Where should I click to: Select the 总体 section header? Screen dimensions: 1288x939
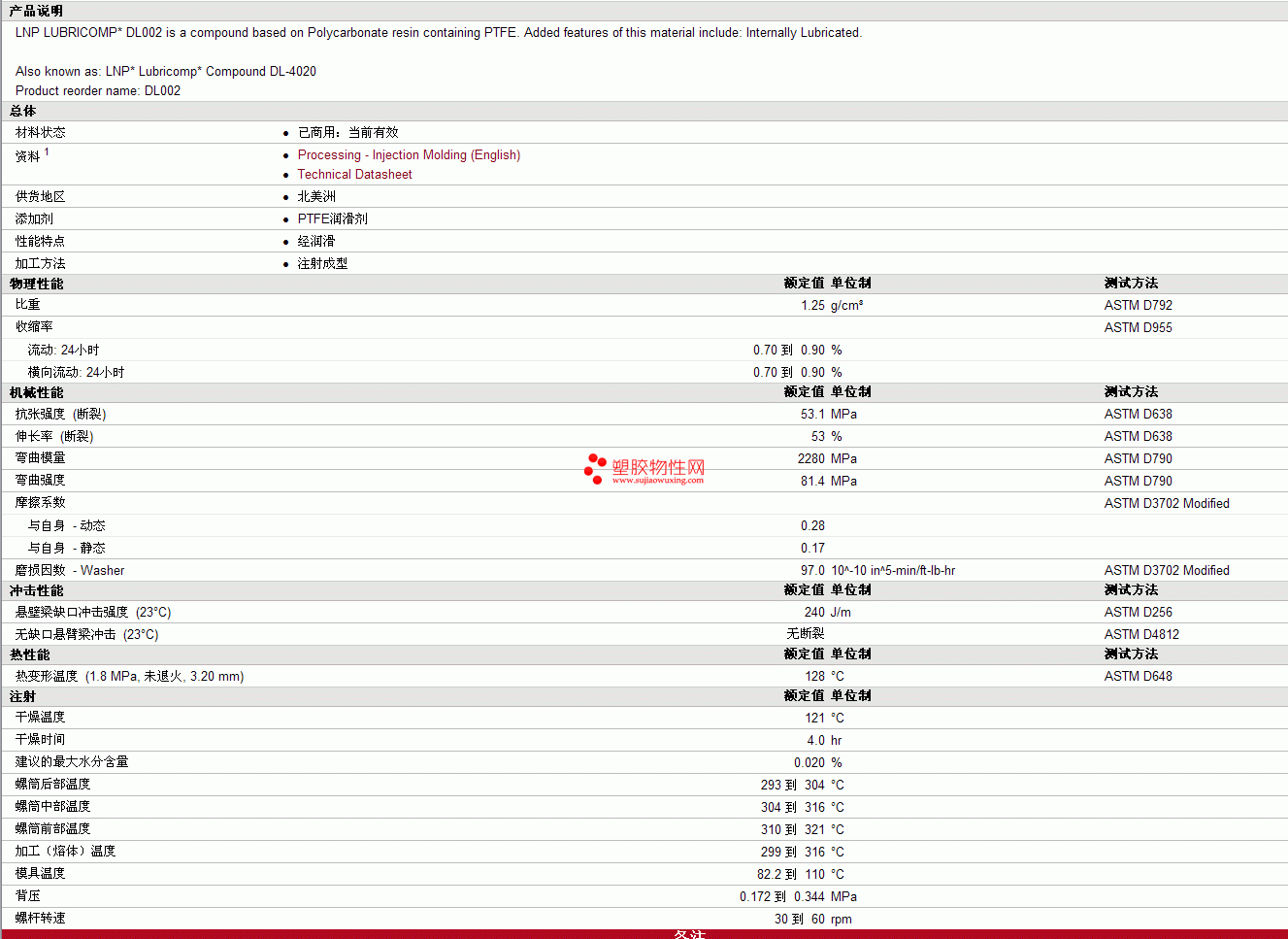pos(22,112)
